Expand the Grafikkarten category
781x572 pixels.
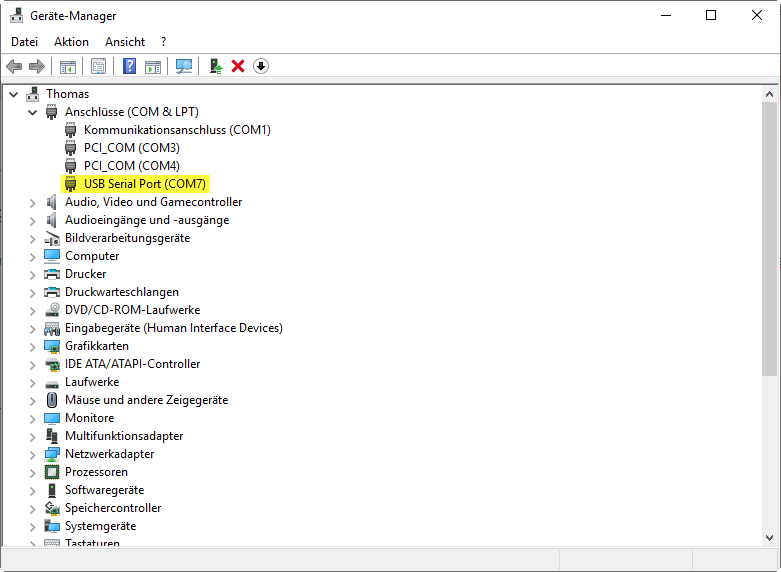[x=33, y=346]
